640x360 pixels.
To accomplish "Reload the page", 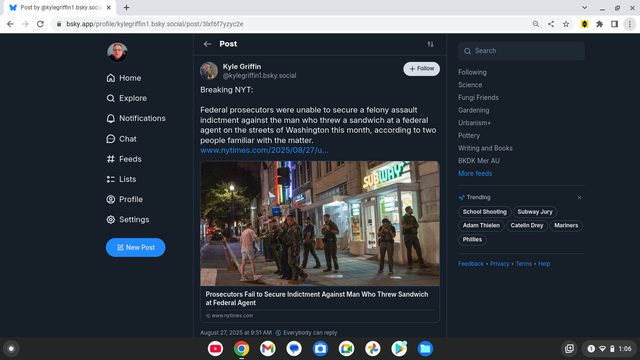I will coord(40,24).
